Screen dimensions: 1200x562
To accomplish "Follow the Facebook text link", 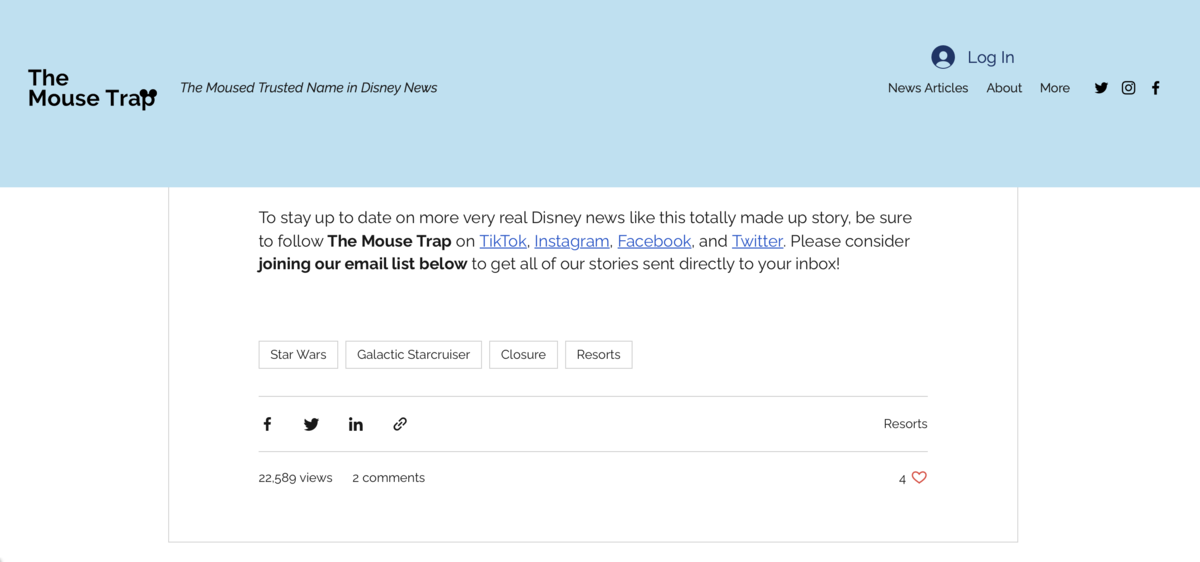I will click(x=654, y=241).
